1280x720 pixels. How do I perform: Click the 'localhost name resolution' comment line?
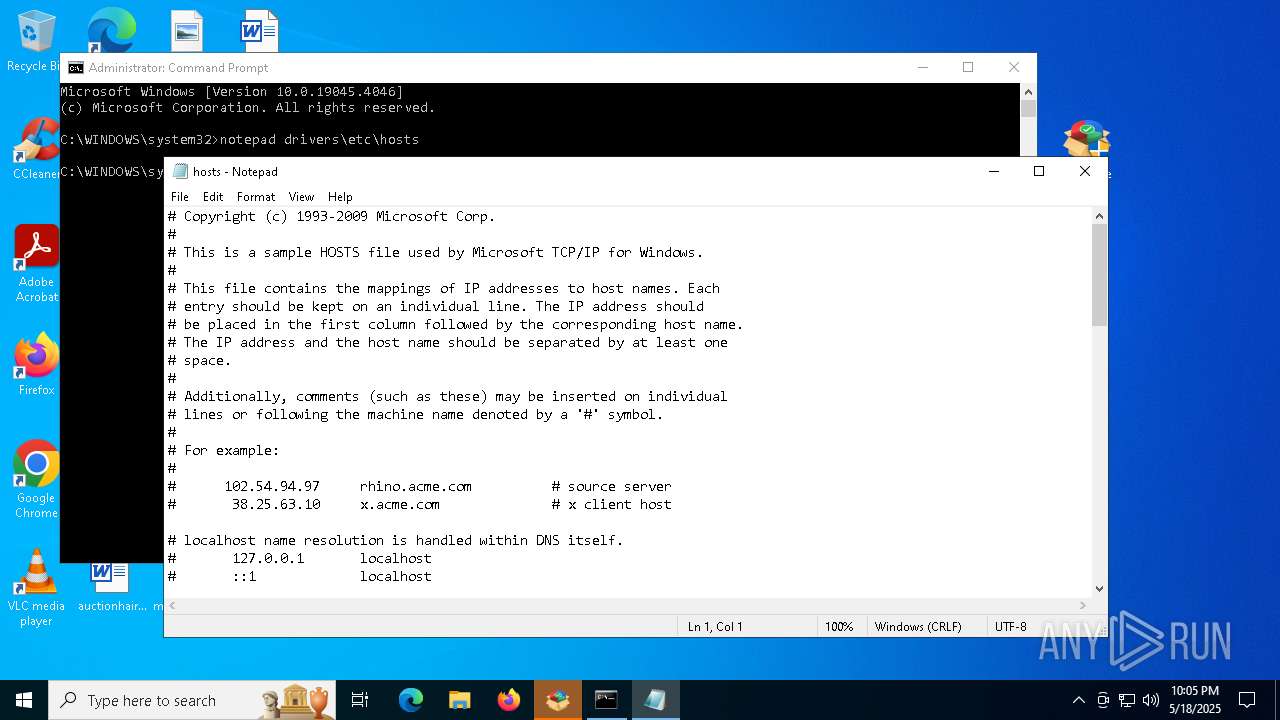[395, 540]
